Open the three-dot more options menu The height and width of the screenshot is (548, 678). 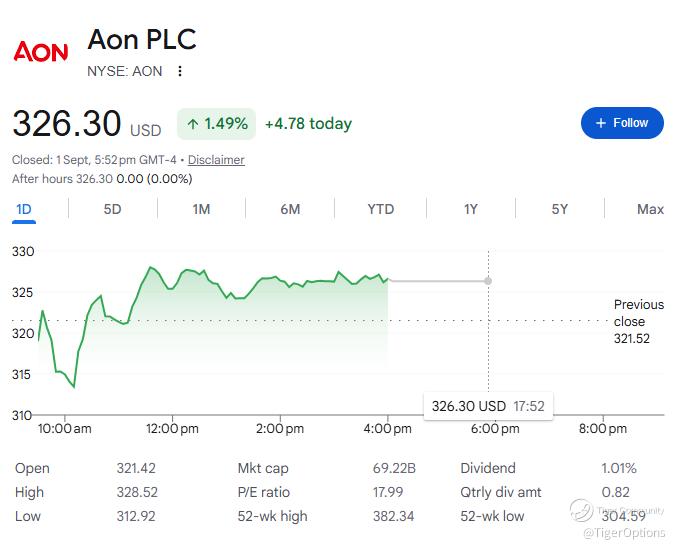click(180, 71)
